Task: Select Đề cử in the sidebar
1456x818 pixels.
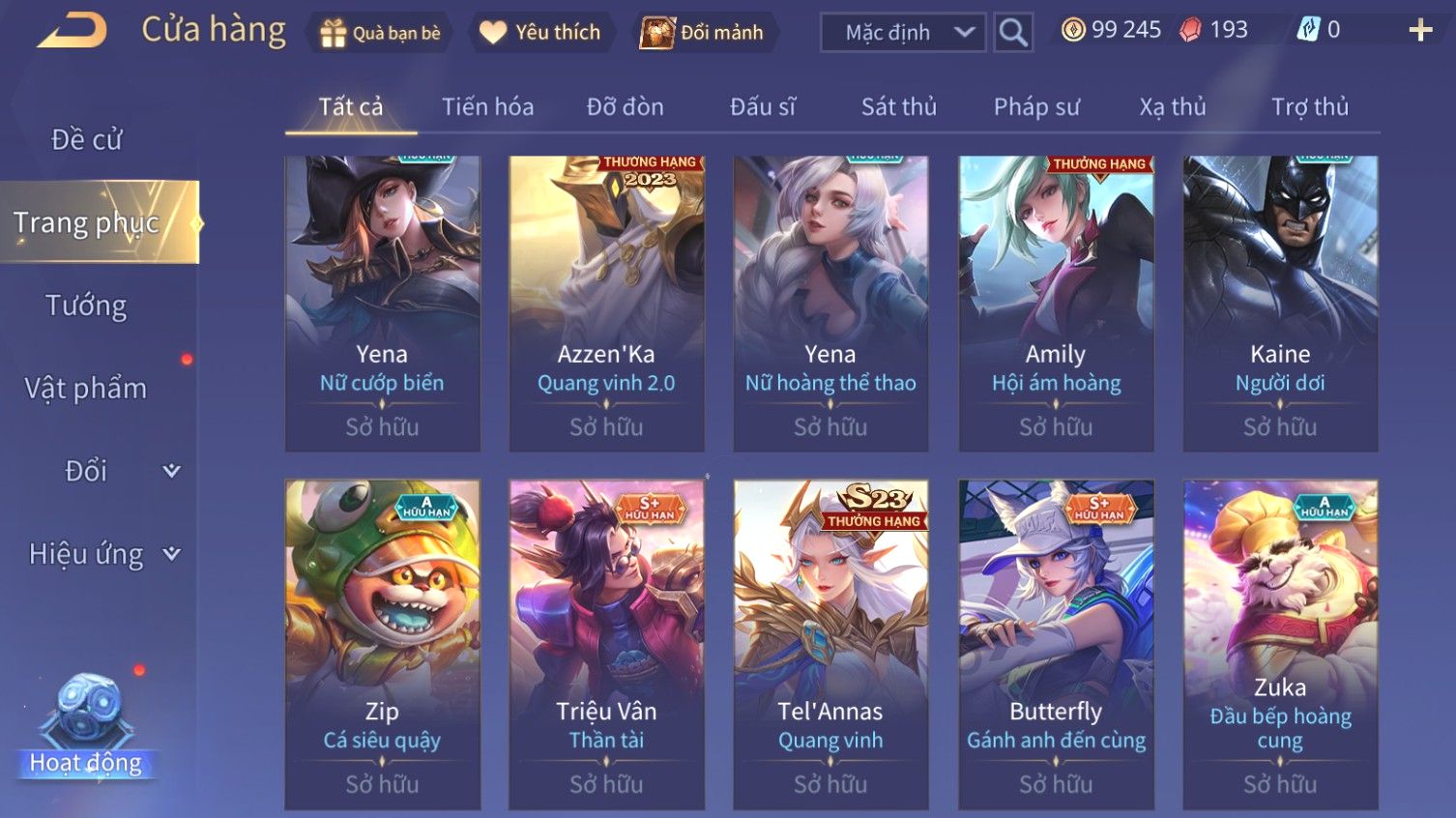Action: tap(86, 140)
